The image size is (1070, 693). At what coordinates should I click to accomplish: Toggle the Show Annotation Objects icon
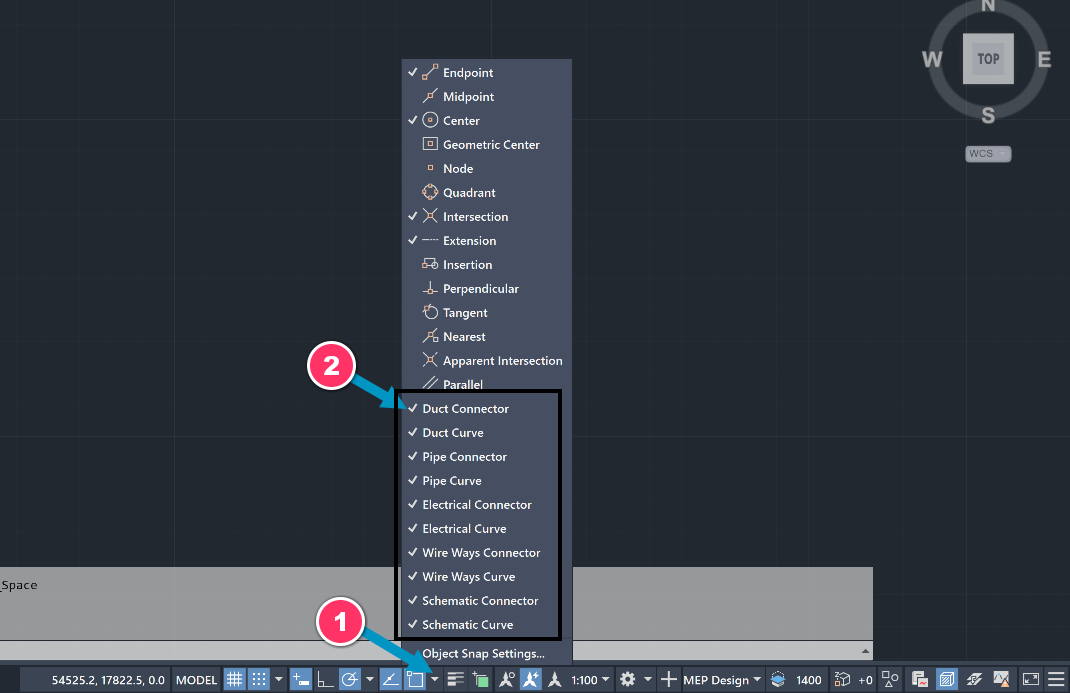(505, 679)
